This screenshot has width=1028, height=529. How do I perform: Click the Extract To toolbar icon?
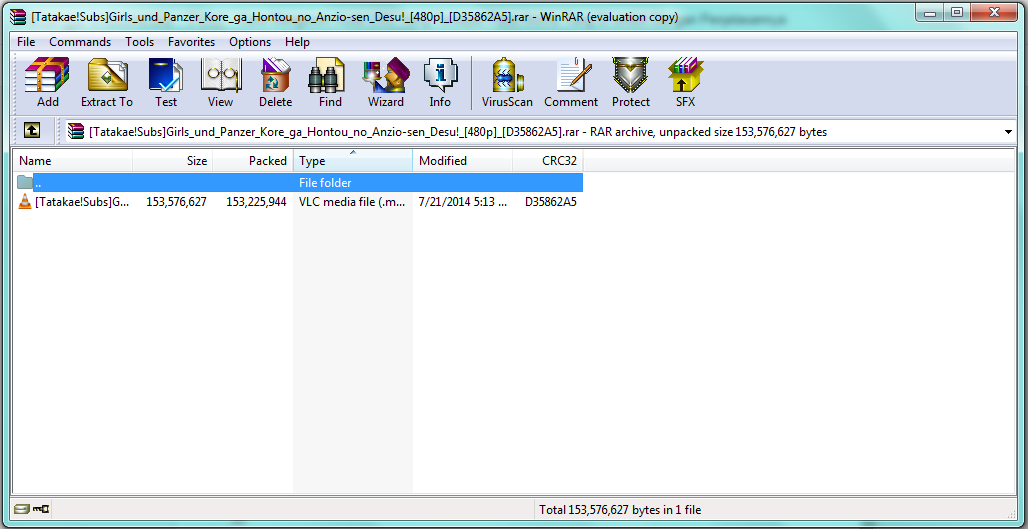107,83
